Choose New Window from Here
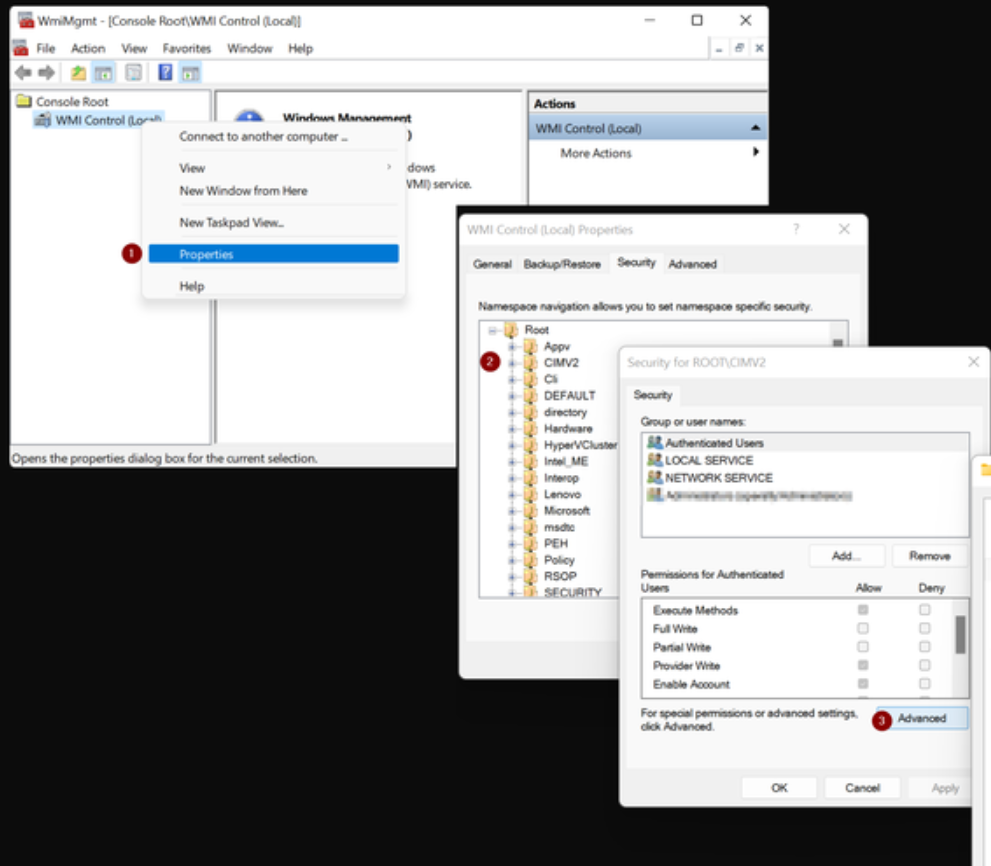This screenshot has width=991, height=866. [274, 190]
